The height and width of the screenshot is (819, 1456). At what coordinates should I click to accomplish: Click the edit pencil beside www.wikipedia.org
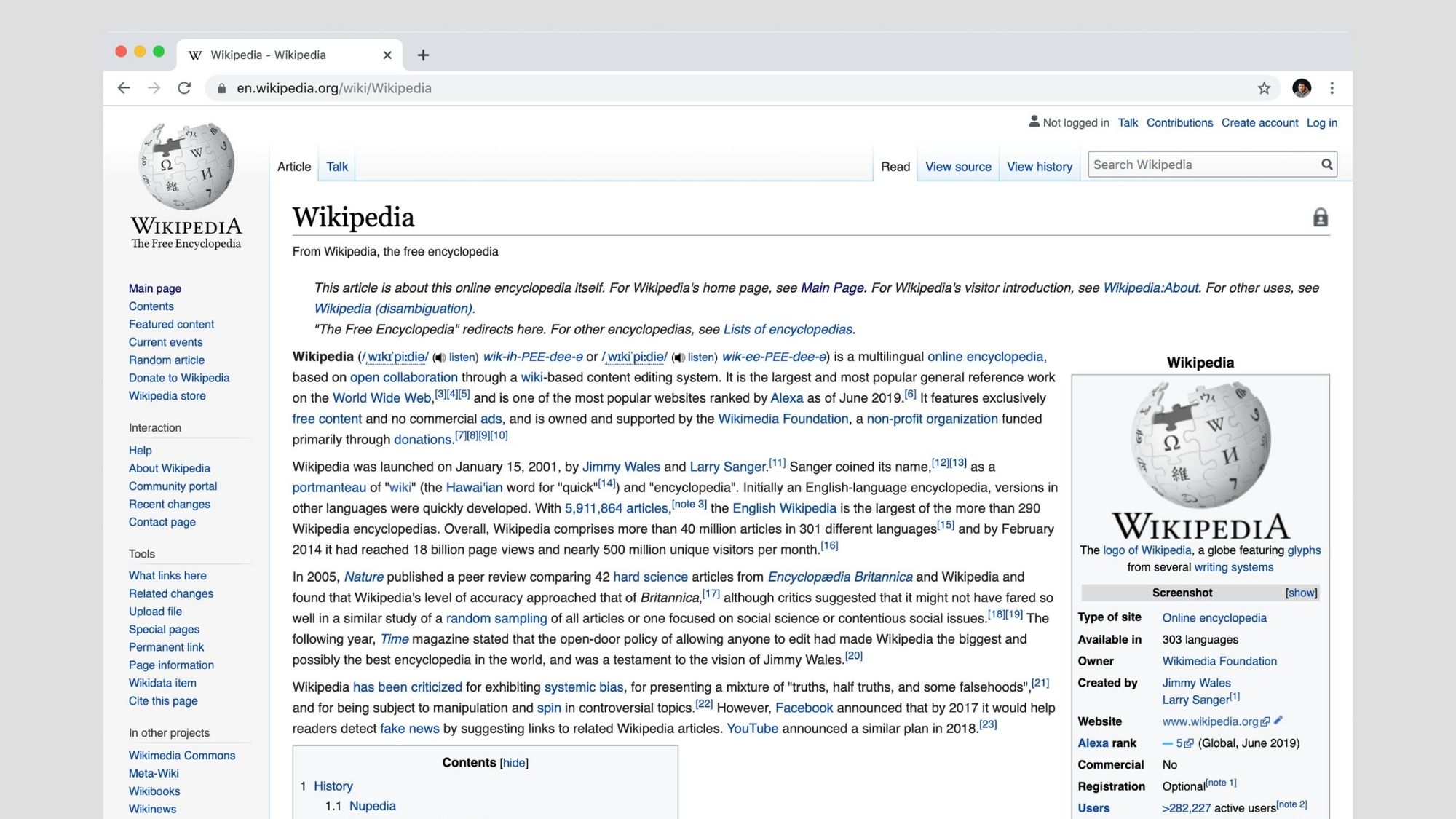click(1279, 721)
